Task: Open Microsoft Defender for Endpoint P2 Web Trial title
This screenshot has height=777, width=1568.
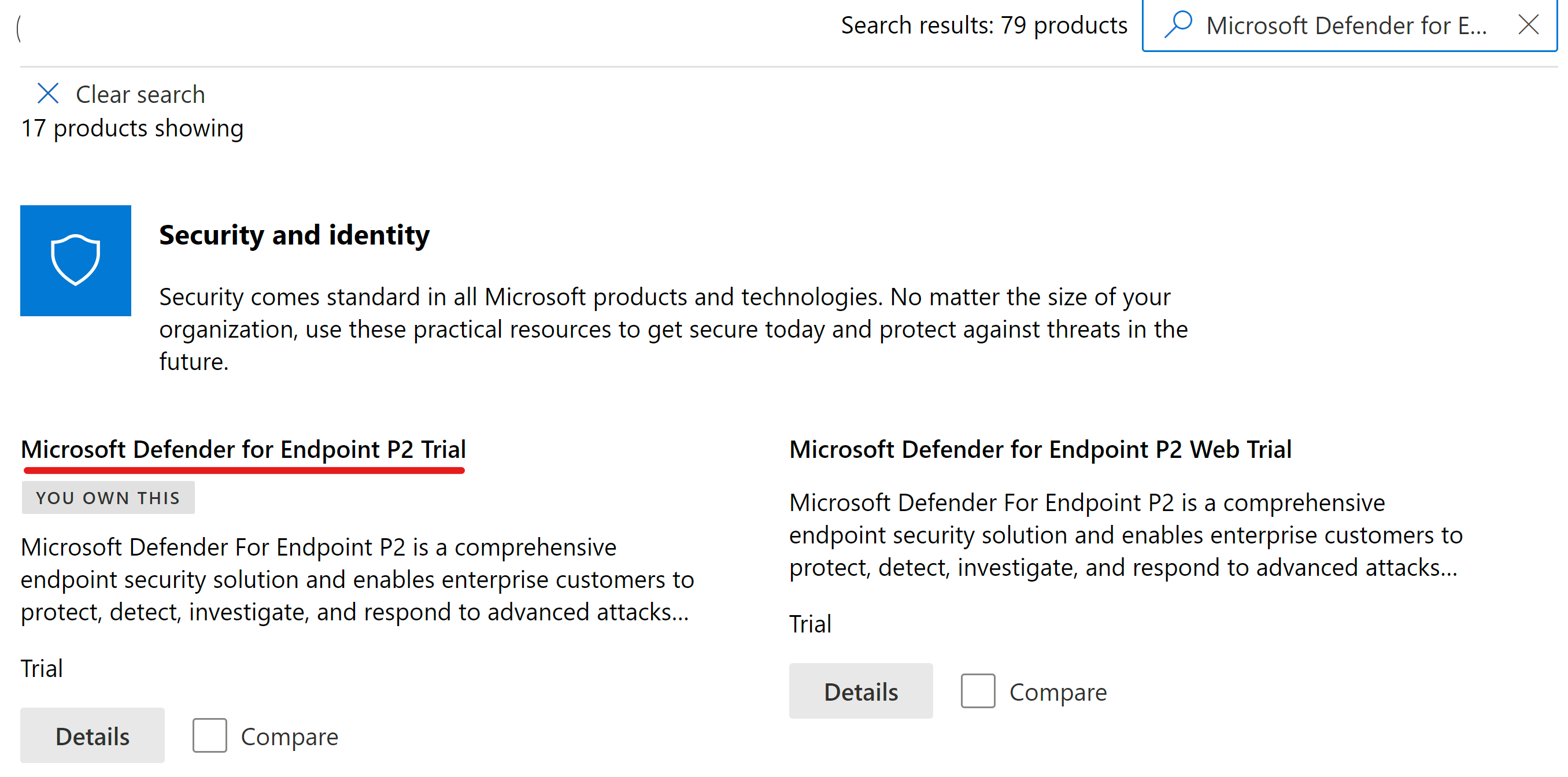Action: point(1040,449)
